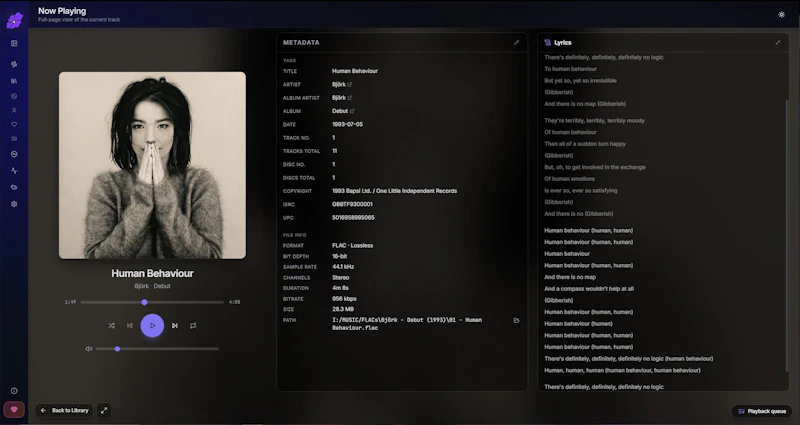The height and width of the screenshot is (425, 800).
Task: Click lyric 'And a compass wouldn't help at all'
Action: [589, 289]
